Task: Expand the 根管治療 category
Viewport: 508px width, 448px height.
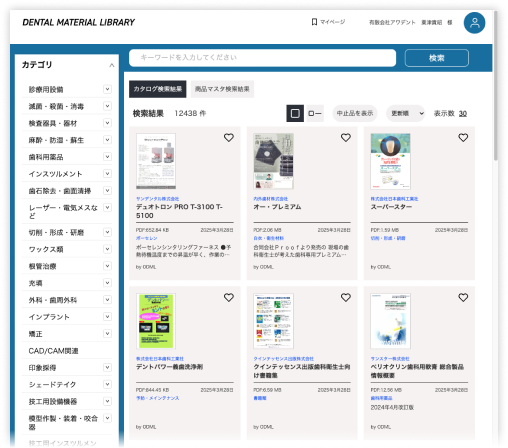Action: coord(107,266)
